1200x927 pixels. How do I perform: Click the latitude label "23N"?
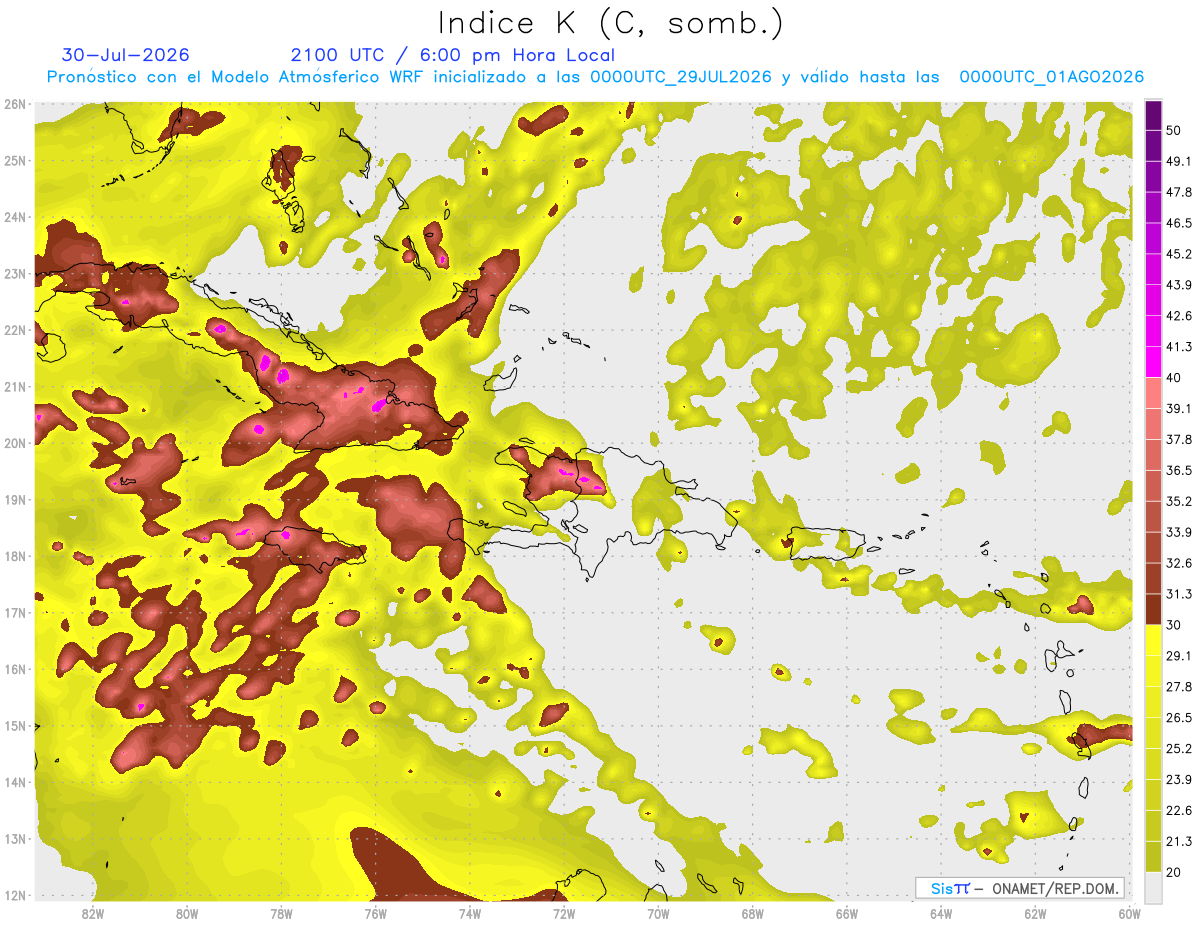tap(14, 273)
